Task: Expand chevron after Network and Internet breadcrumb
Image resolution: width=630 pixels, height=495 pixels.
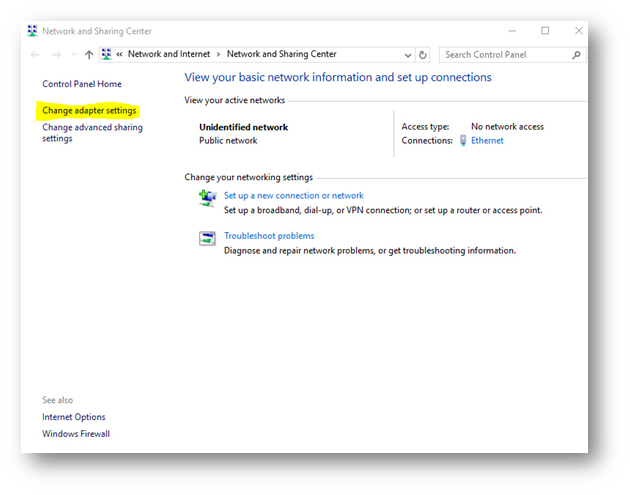Action: pos(217,55)
